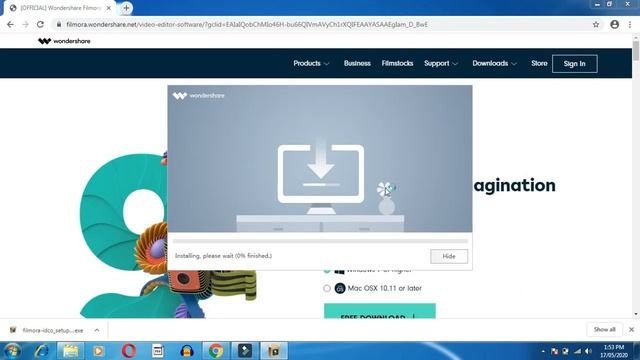The image size is (640, 360).
Task: Show all downloads
Action: pyautogui.click(x=604, y=329)
